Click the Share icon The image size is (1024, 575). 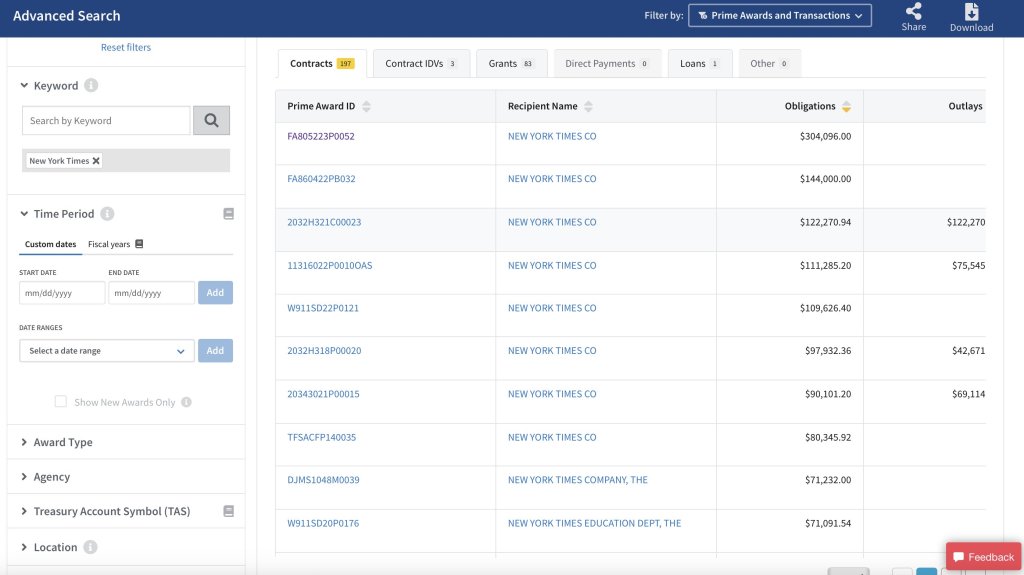click(913, 12)
